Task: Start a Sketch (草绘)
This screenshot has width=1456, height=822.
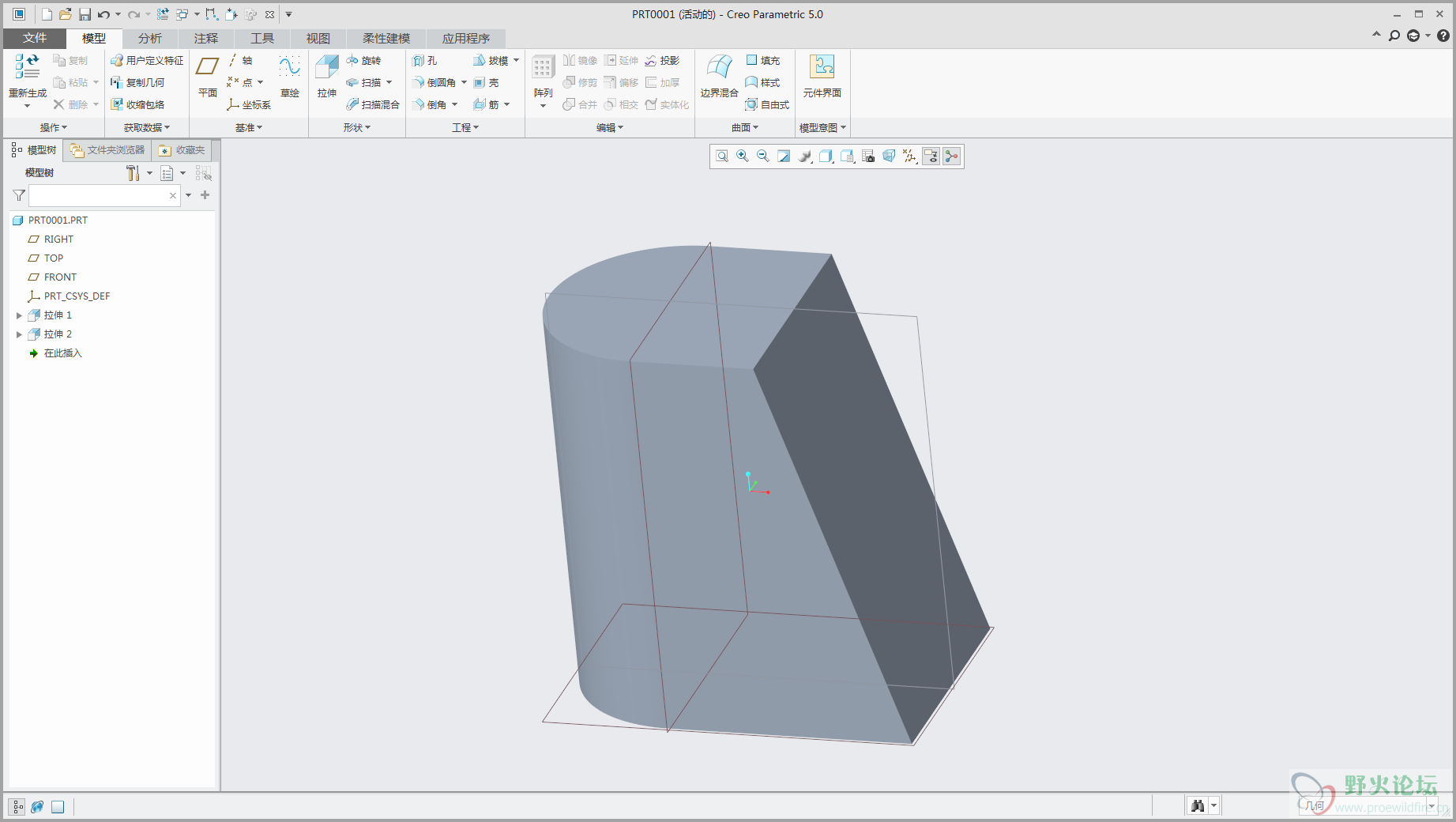Action: (x=290, y=76)
